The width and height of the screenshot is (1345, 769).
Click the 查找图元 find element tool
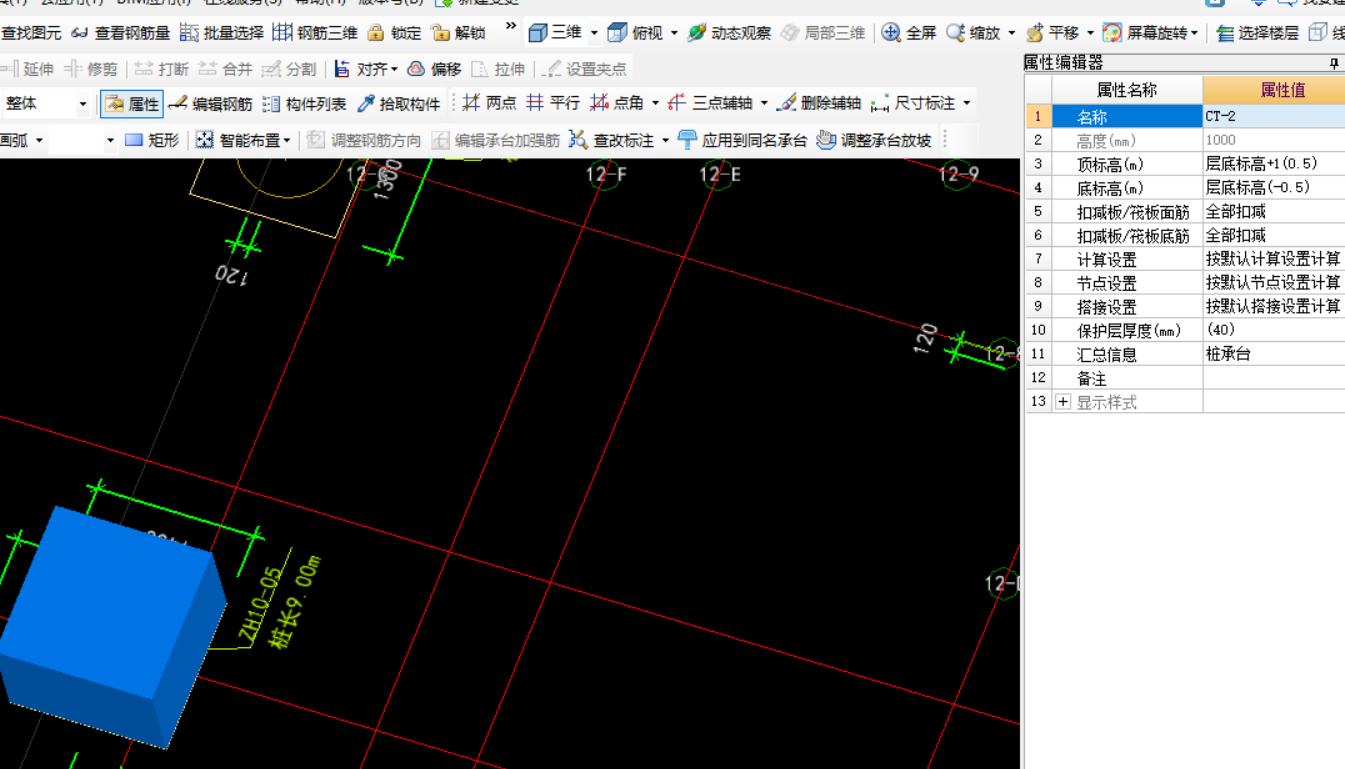pyautogui.click(x=31, y=33)
